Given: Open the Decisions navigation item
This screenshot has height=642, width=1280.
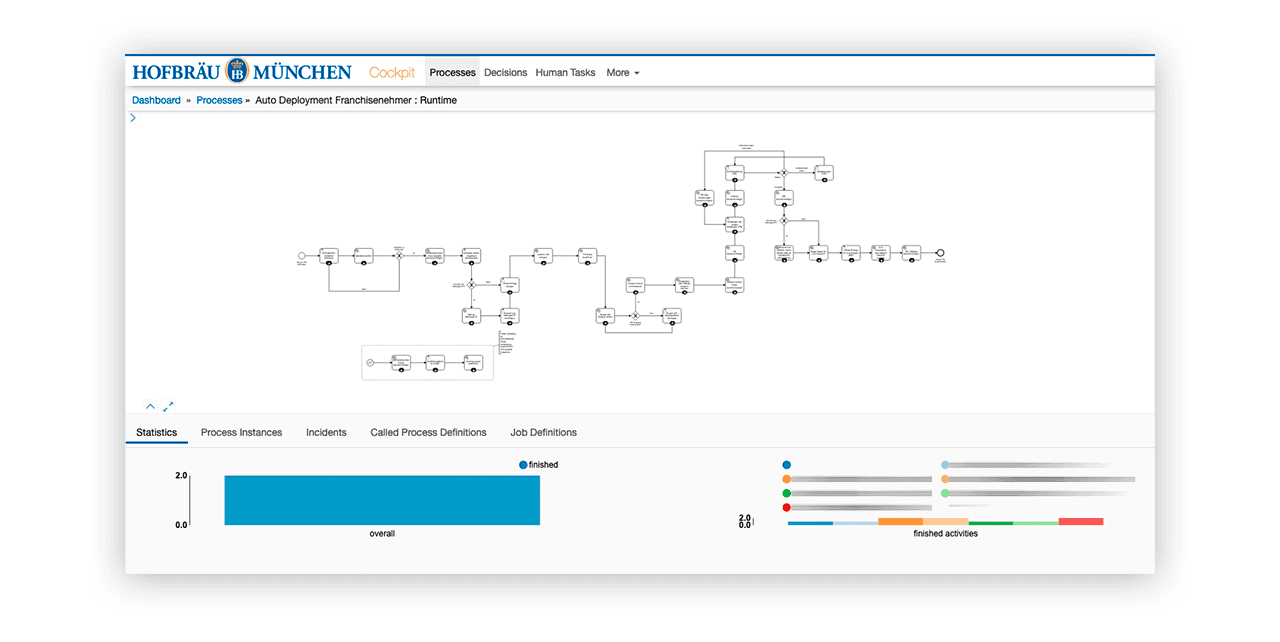Looking at the screenshot, I should [505, 73].
